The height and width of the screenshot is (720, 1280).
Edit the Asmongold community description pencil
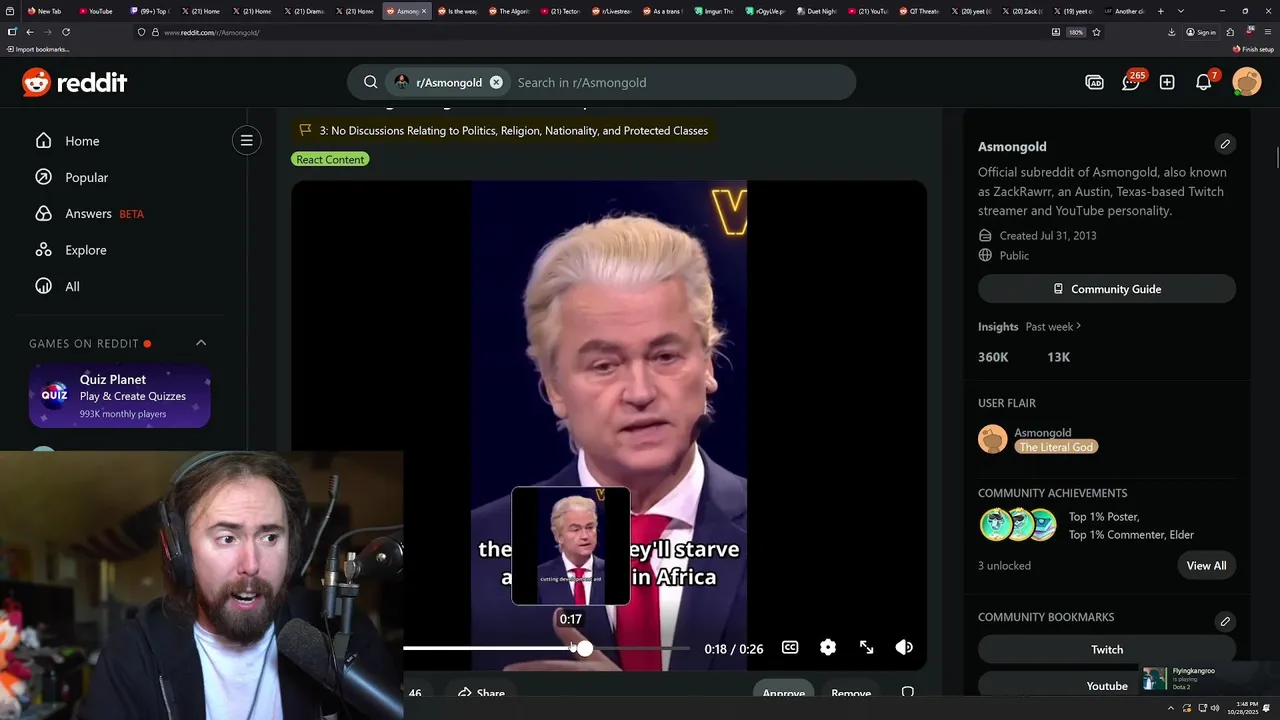(1225, 144)
